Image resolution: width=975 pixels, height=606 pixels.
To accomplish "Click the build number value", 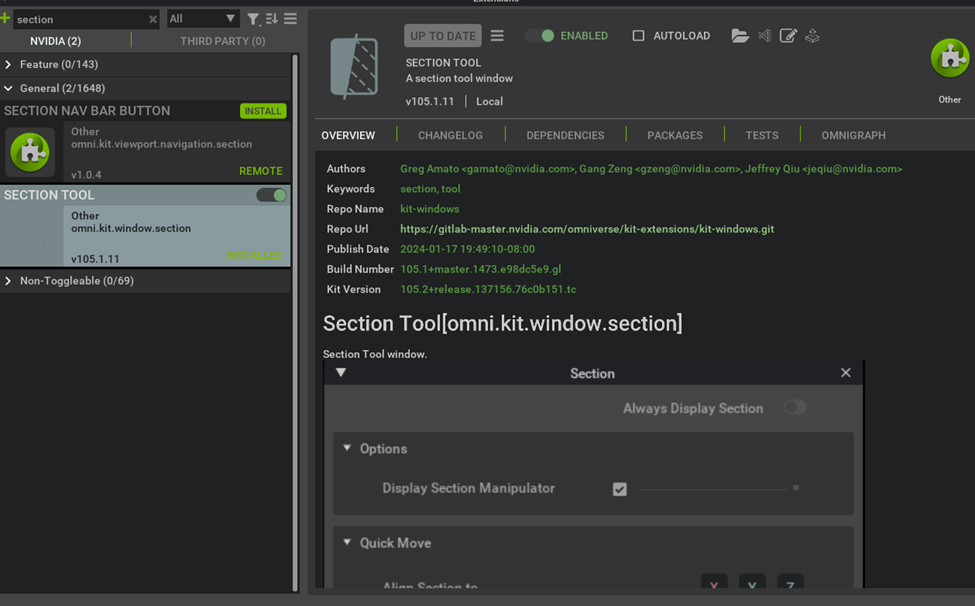I will (481, 269).
